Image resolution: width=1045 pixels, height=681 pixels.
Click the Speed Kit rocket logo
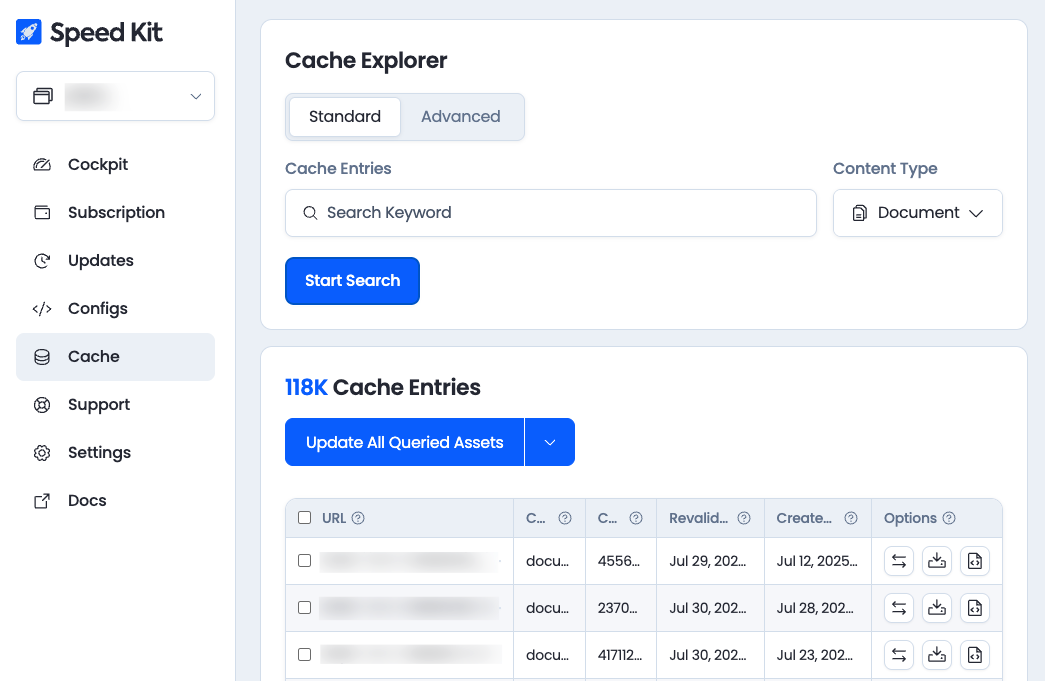click(29, 32)
